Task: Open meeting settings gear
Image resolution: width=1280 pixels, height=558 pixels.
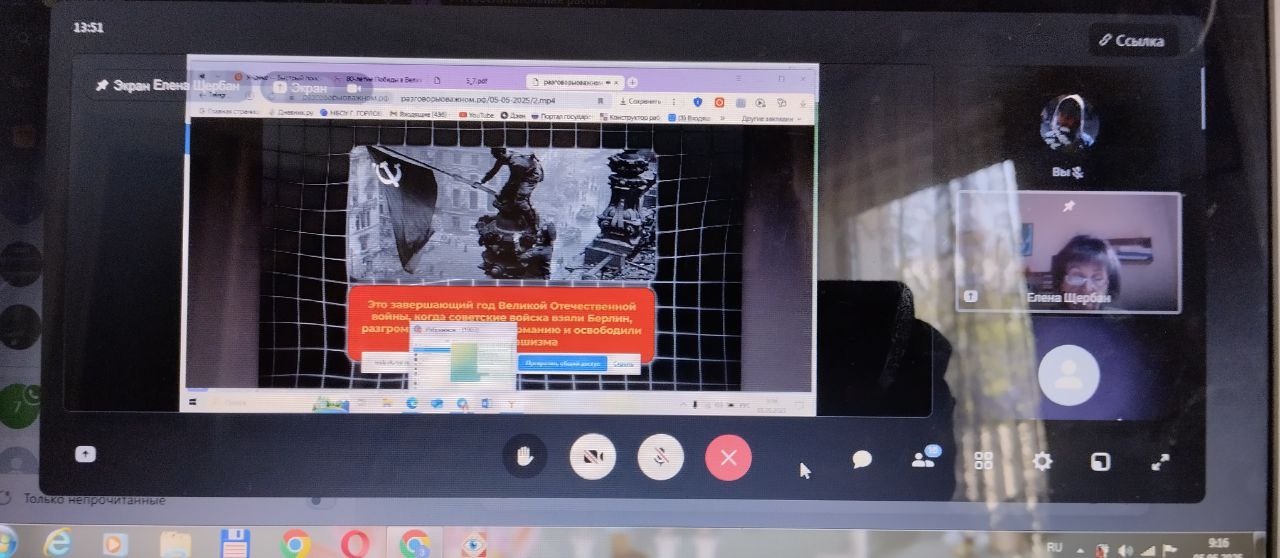Action: coord(1042,461)
